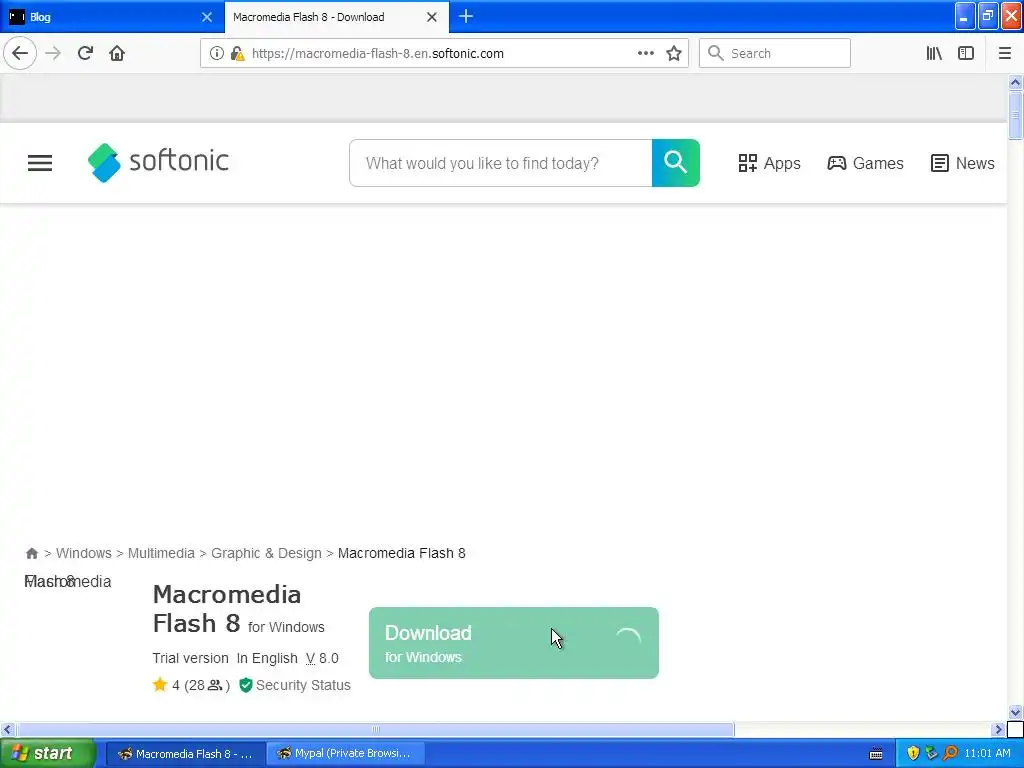Open the Windows start button
Viewport: 1024px width, 768px height.
pos(47,753)
